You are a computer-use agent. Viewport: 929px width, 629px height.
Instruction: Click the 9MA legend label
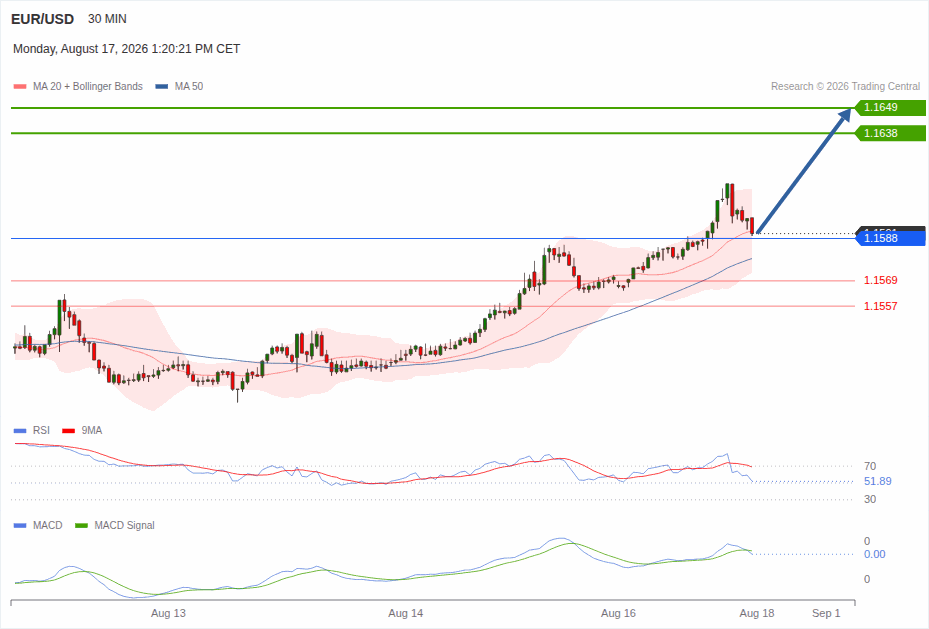pyautogui.click(x=92, y=431)
